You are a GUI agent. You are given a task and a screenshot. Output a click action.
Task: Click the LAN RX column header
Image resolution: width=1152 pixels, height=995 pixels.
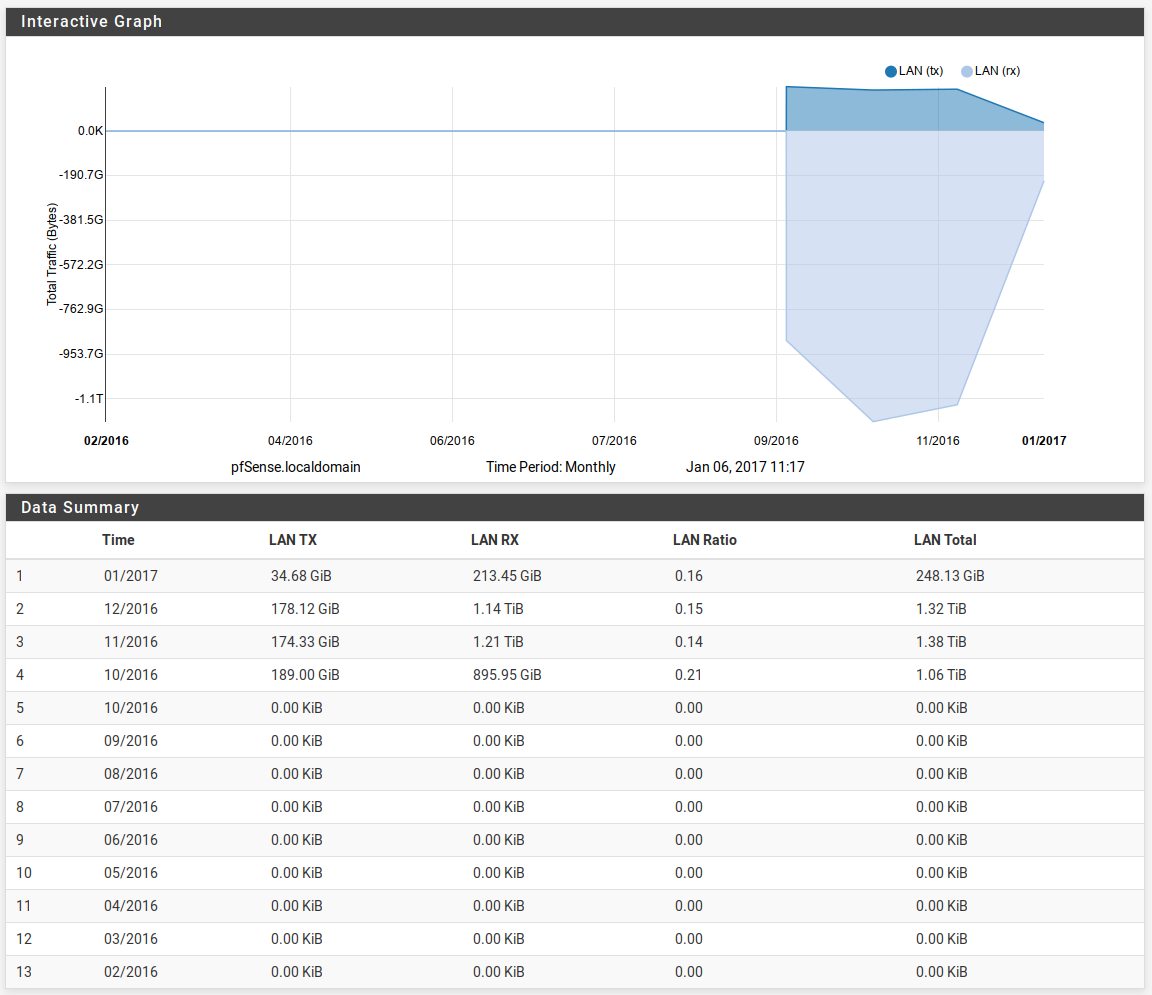click(495, 540)
